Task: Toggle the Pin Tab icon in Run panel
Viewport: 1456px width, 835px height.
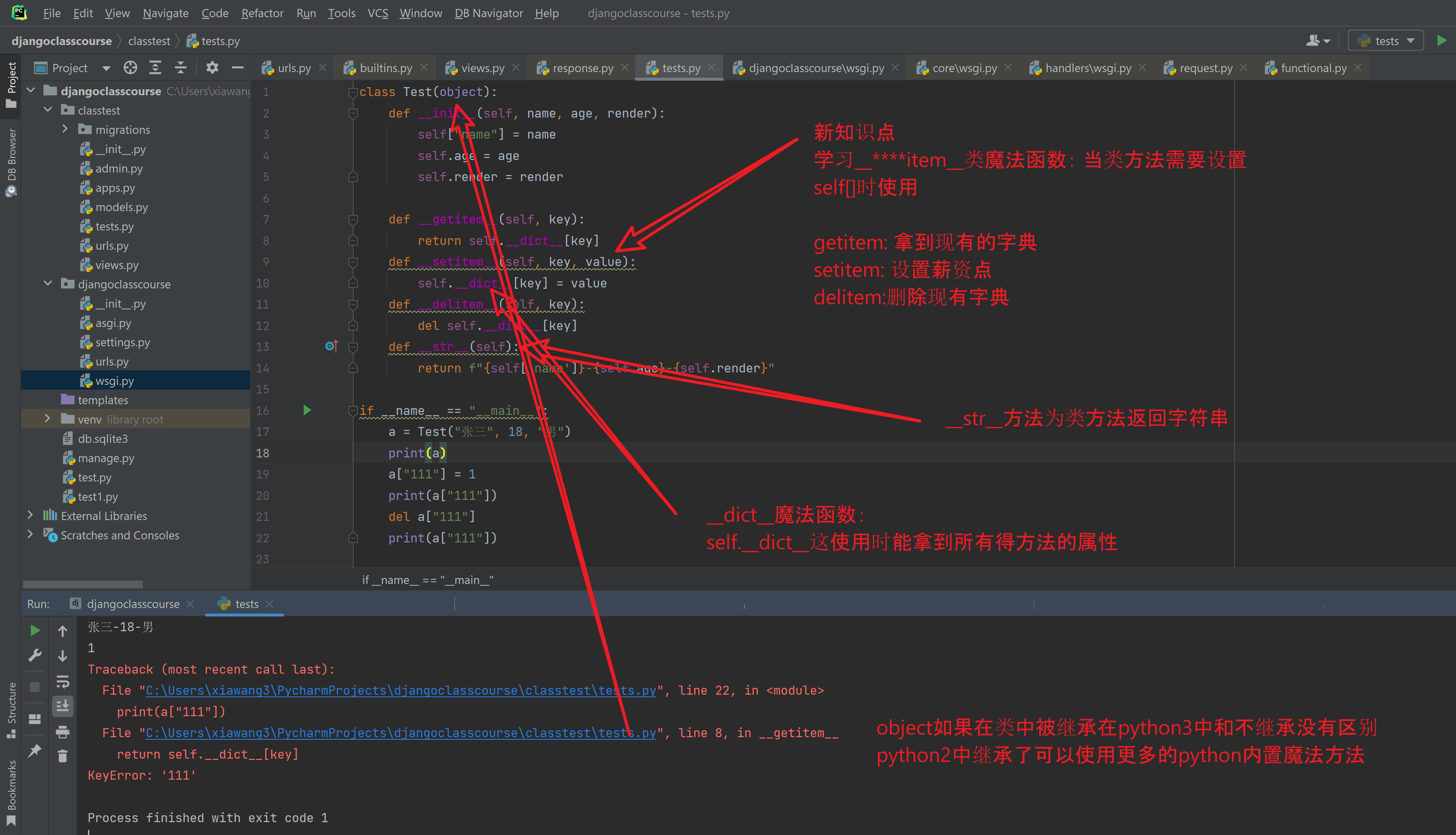Action: [x=34, y=750]
